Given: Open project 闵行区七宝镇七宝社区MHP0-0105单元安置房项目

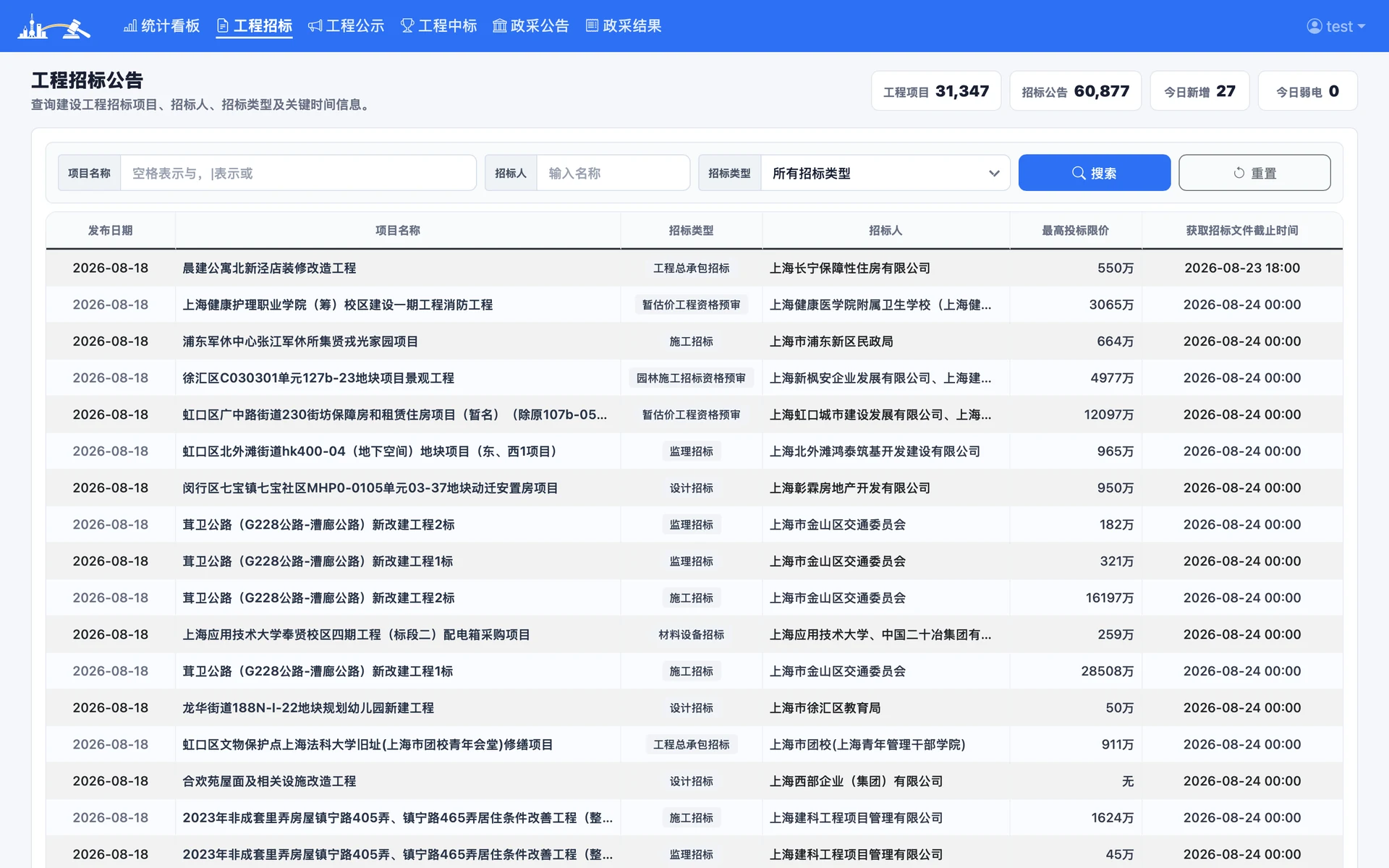Looking at the screenshot, I should (370, 488).
